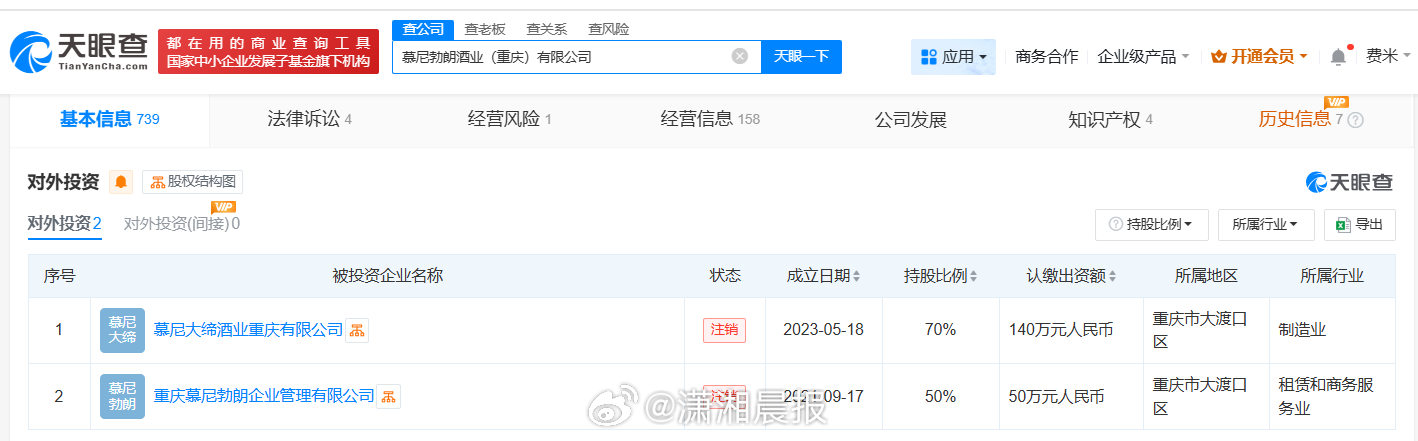
Task: Click the orange alert bell next to 对外投资
Action: [121, 182]
